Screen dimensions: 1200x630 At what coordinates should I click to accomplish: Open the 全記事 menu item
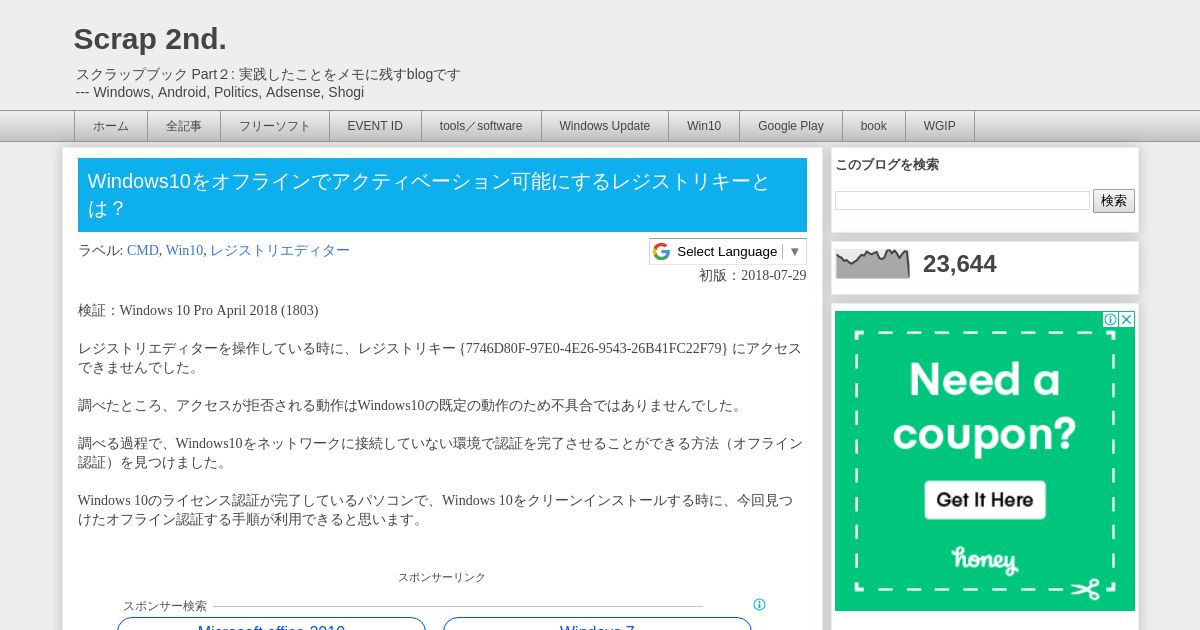(184, 126)
